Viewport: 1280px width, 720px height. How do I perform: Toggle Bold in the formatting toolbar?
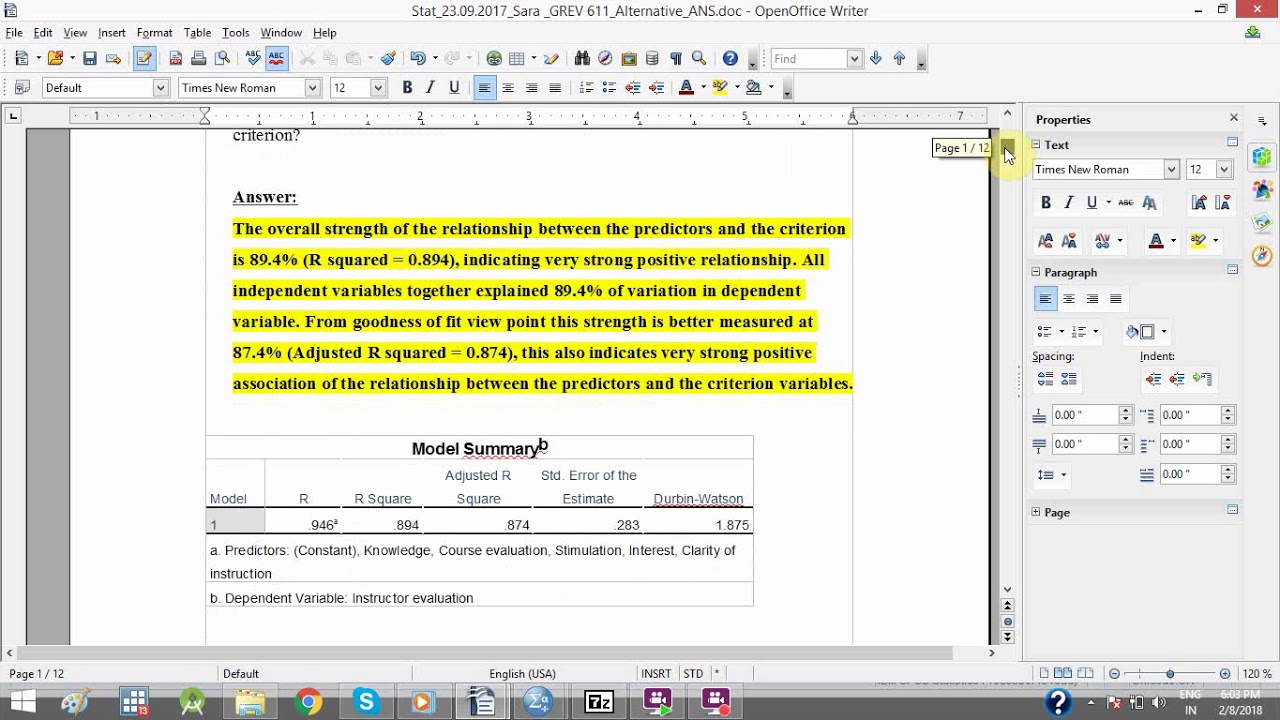pos(407,88)
